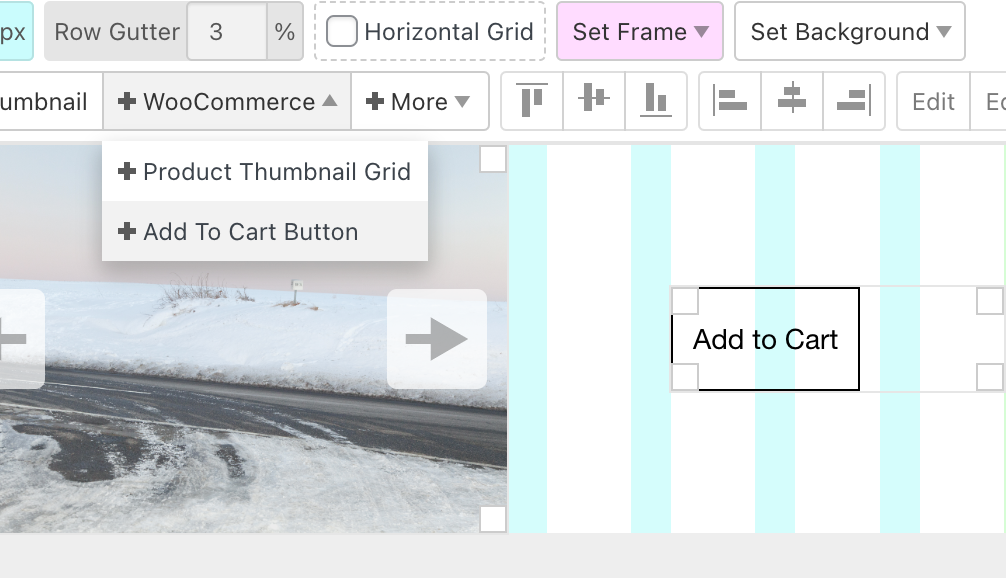The width and height of the screenshot is (1006, 578).
Task: Click the align vertical centers icon
Action: (594, 101)
